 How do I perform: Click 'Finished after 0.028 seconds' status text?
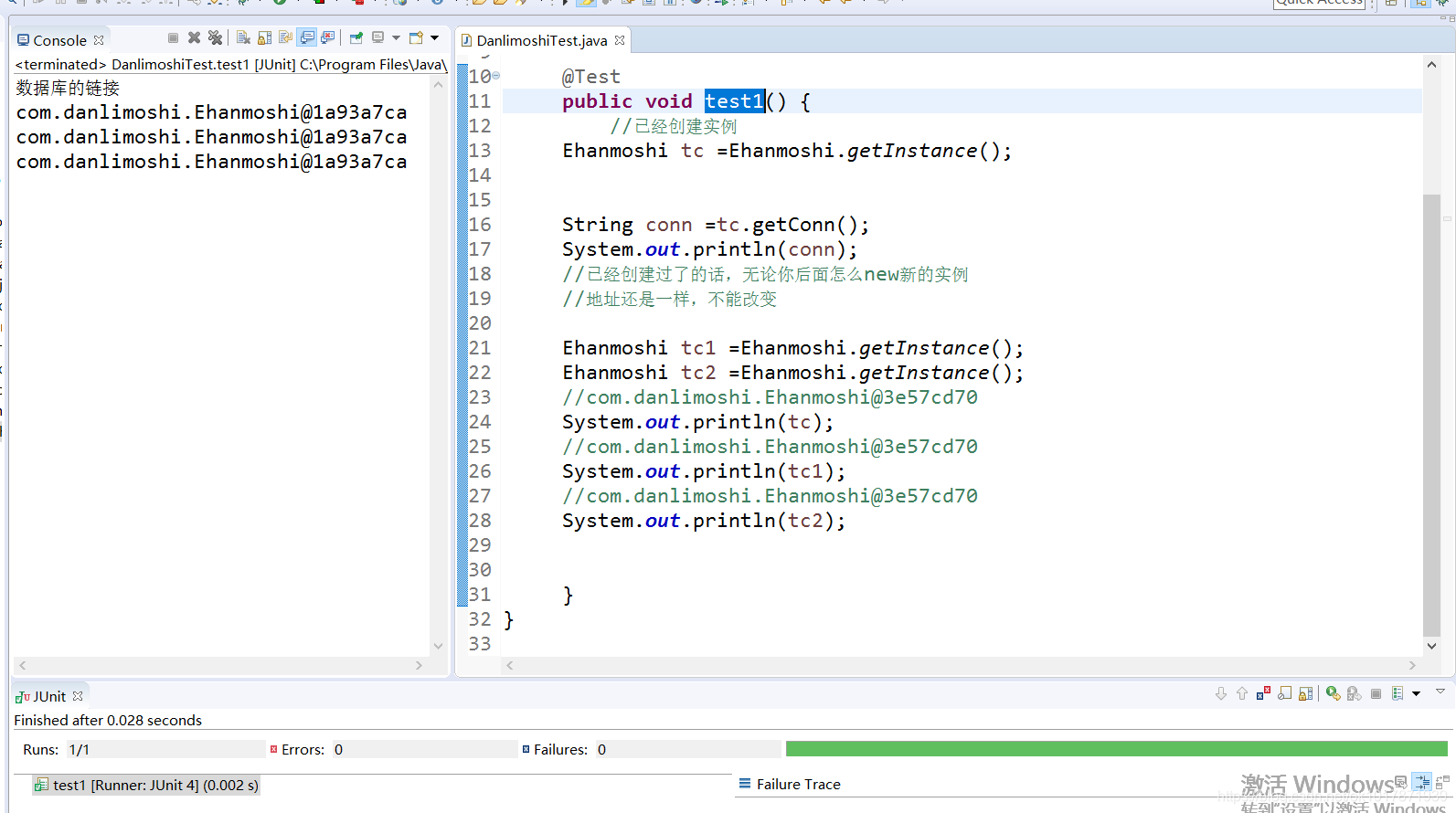pyautogui.click(x=108, y=720)
